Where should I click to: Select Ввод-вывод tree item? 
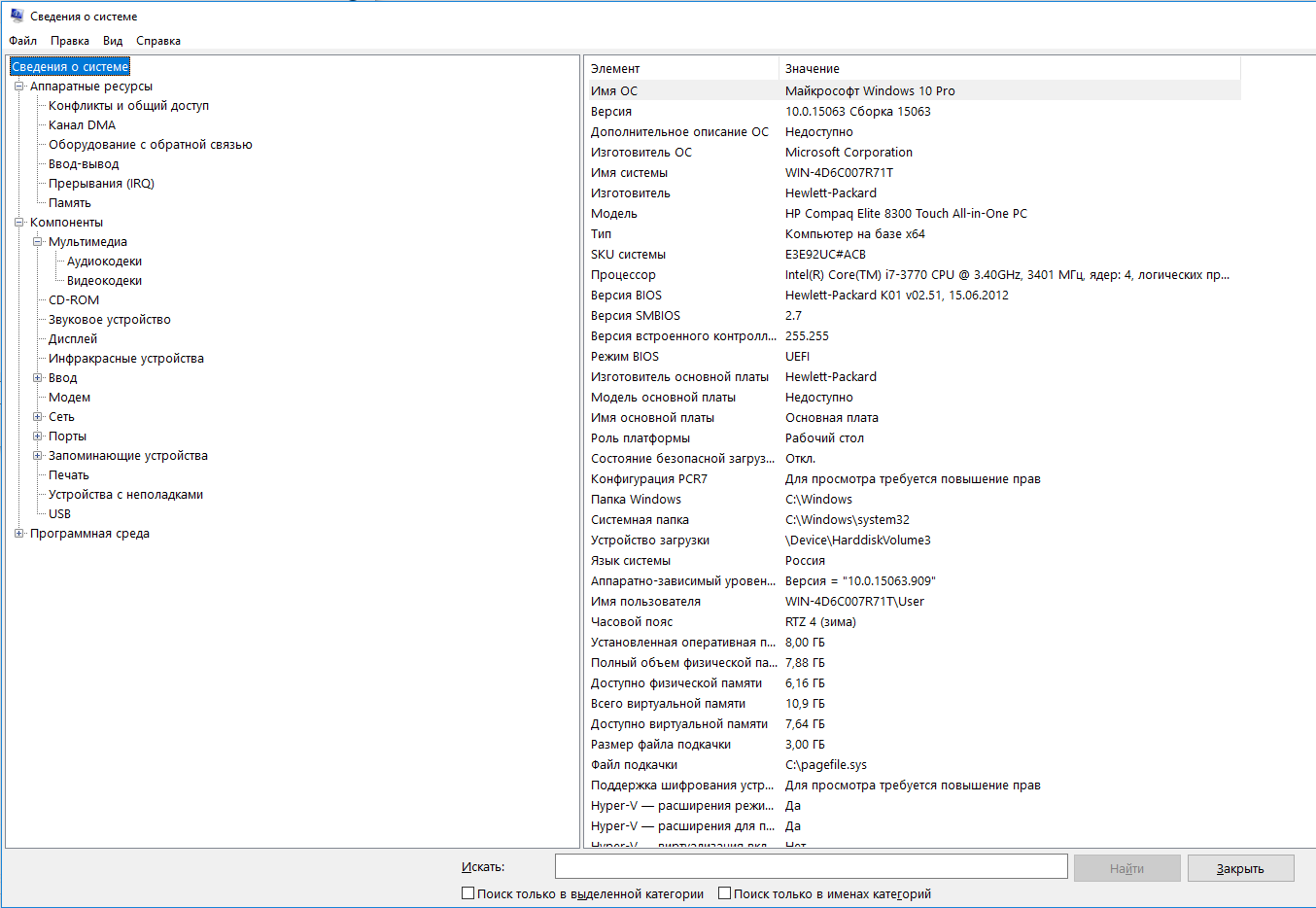84,164
